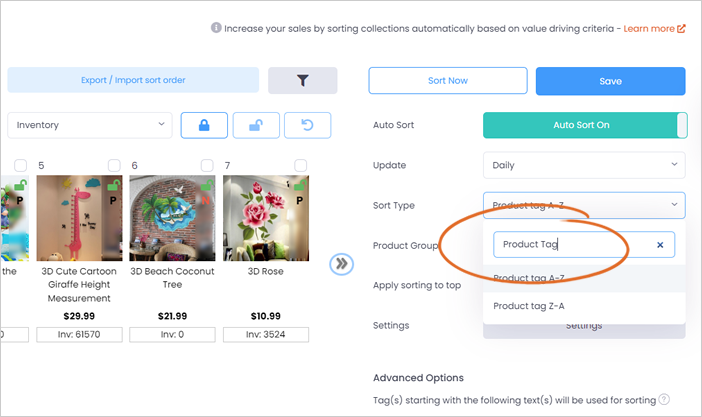
Task: Click the circular reset arrow icon
Action: tap(308, 125)
